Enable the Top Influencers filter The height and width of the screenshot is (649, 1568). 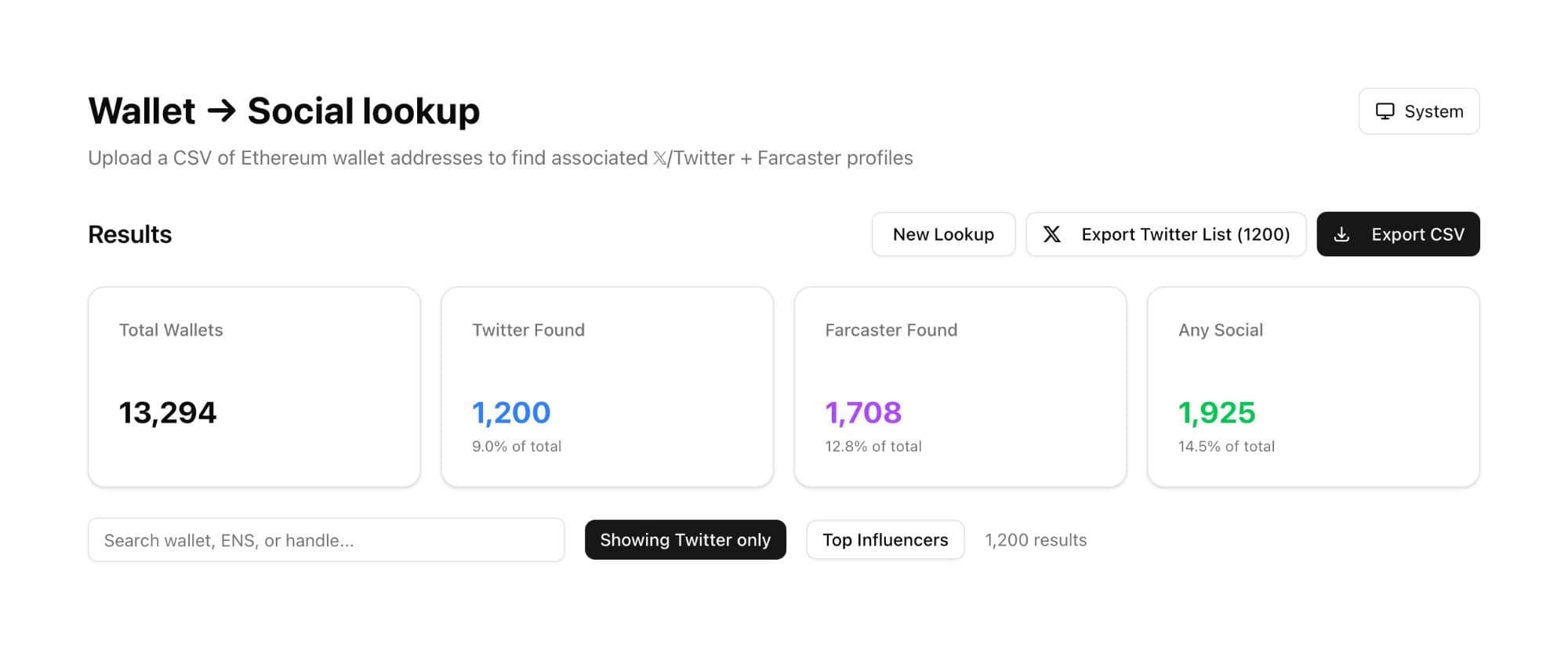click(x=885, y=540)
